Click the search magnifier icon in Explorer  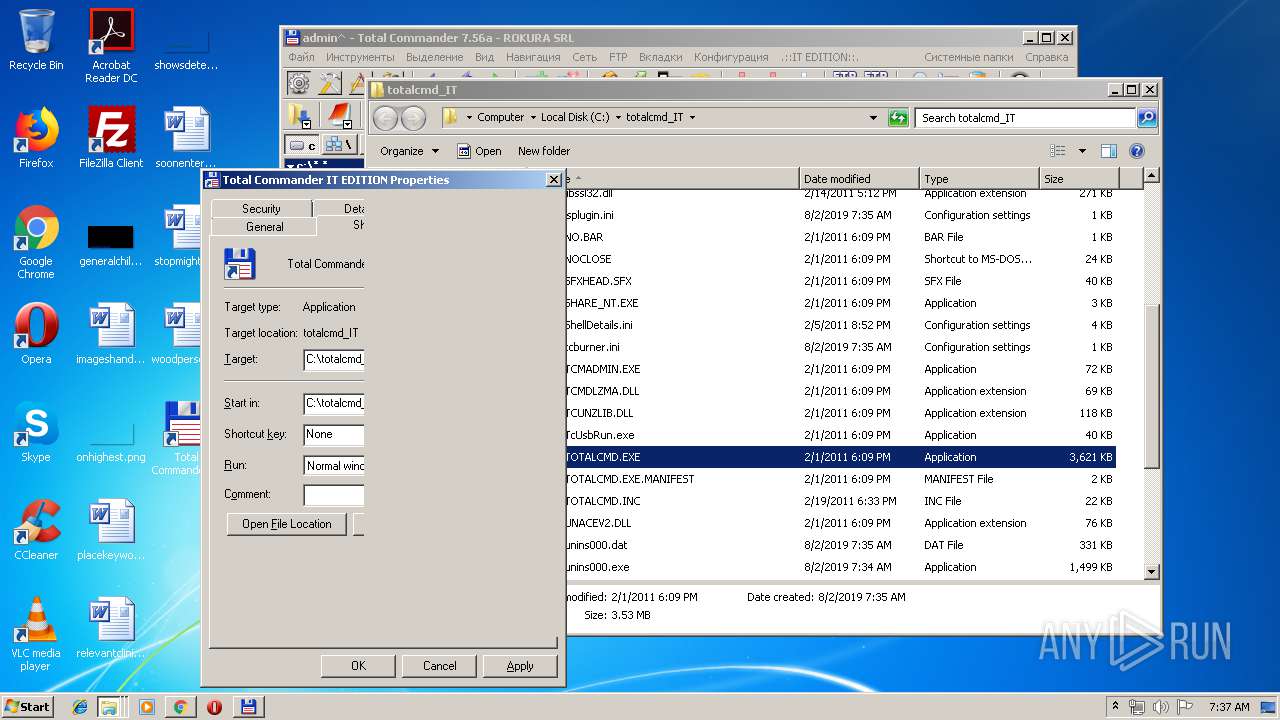(x=1147, y=118)
